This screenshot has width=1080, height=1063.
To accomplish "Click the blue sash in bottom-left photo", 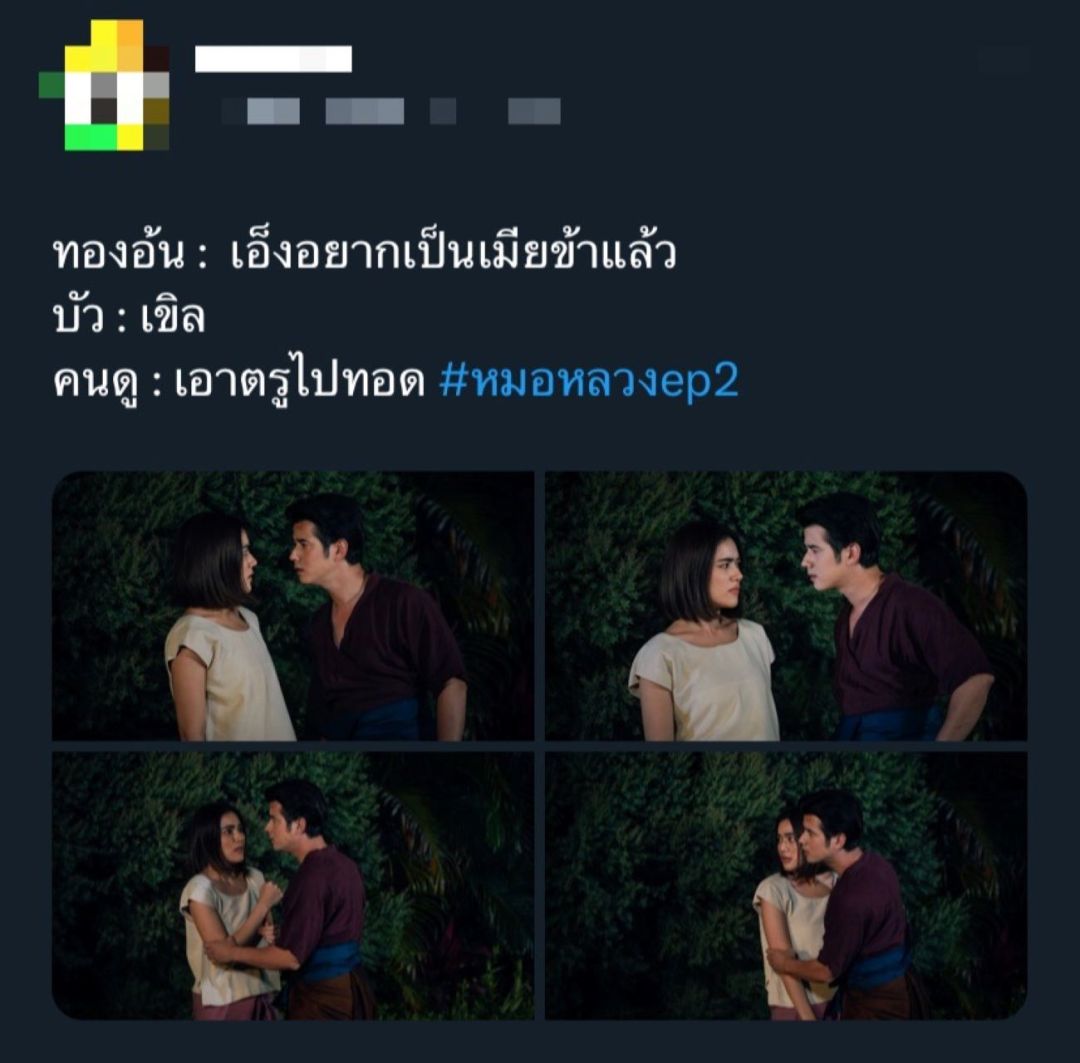I will (329, 962).
